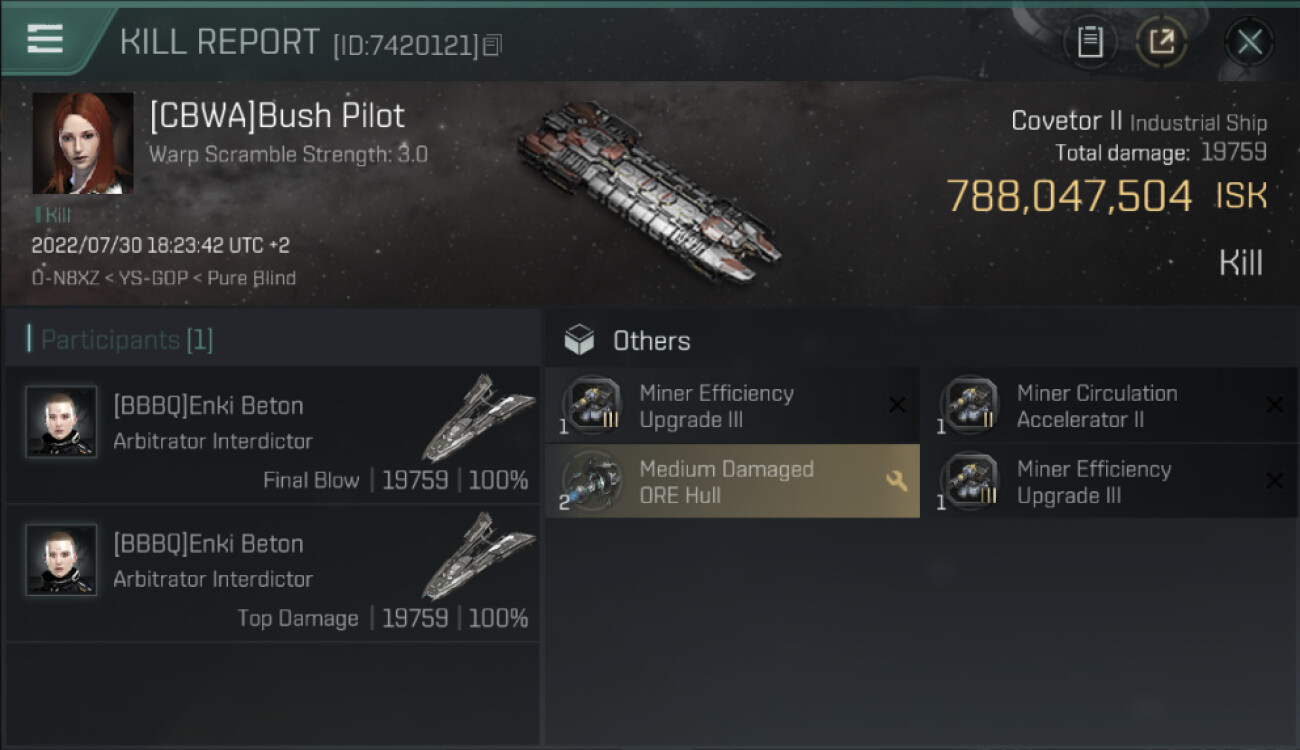Image resolution: width=1300 pixels, height=750 pixels.
Task: Click the Medium Damaged ORE Hull item icon
Action: 591,481
